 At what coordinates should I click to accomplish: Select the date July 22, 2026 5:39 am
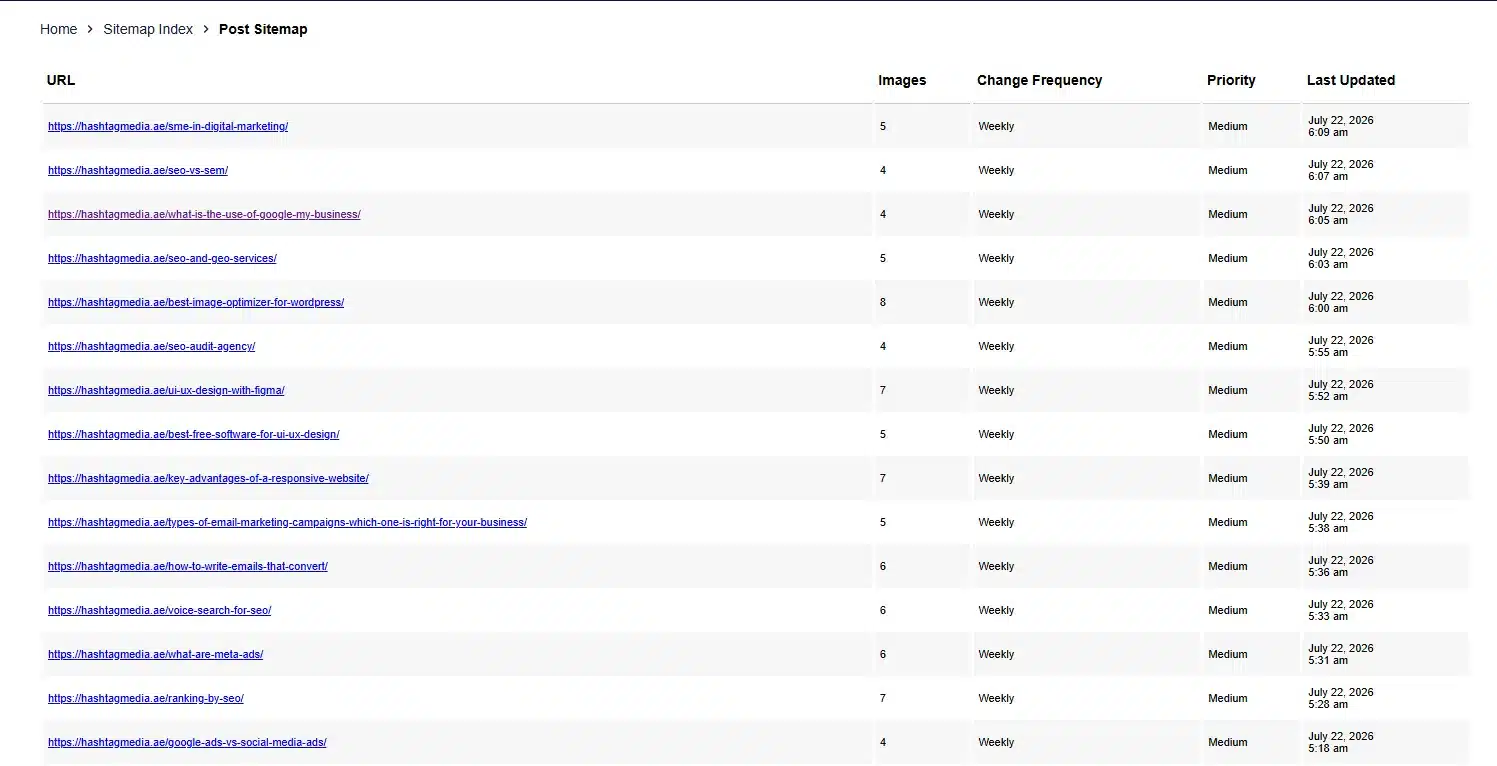pyautogui.click(x=1341, y=478)
